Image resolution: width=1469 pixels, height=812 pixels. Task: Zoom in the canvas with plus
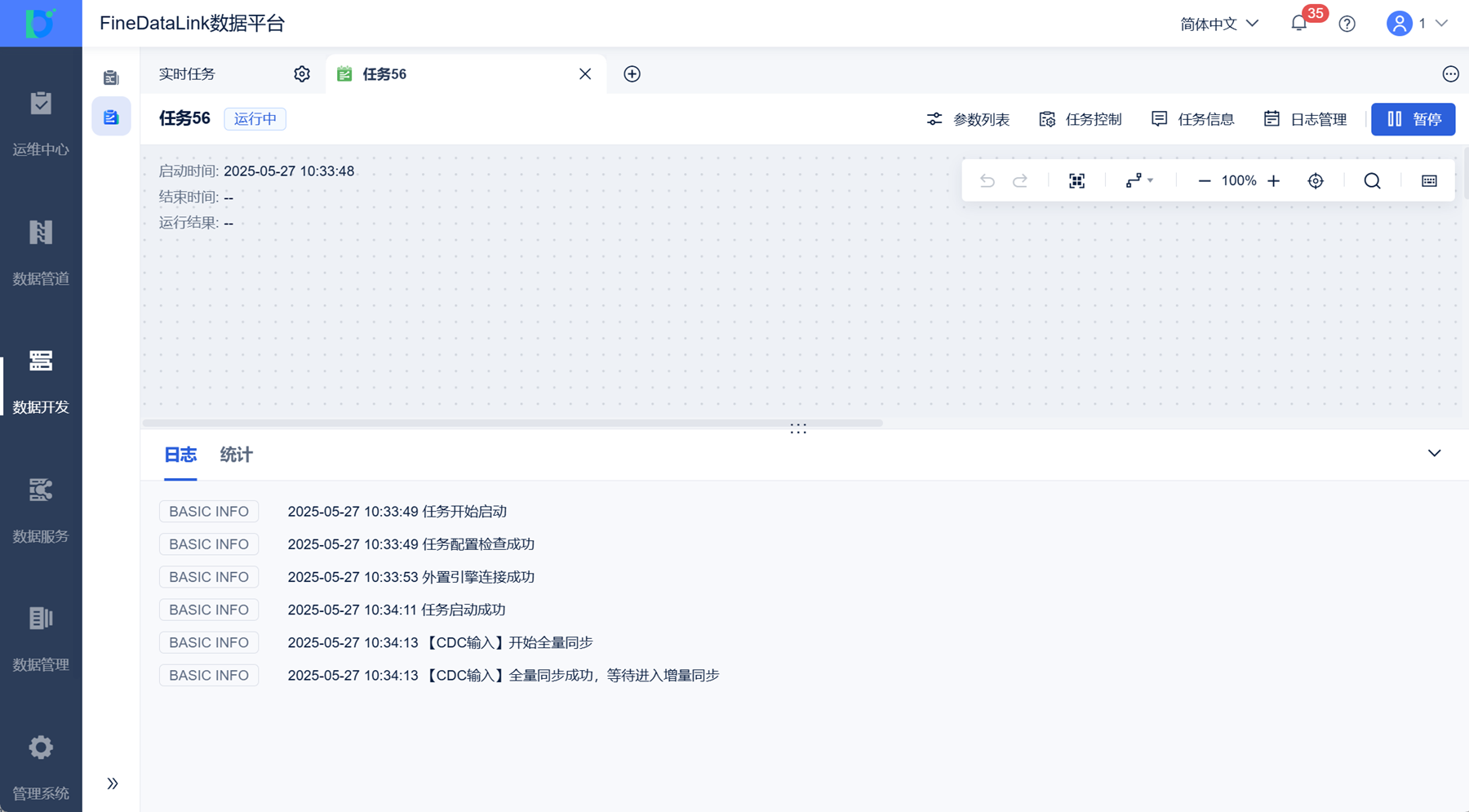(1273, 180)
